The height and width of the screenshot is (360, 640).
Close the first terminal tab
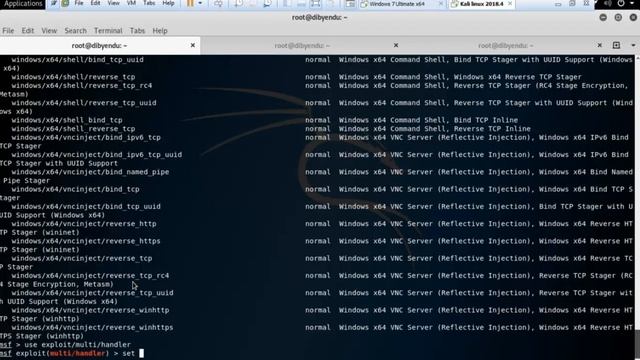(x=193, y=45)
